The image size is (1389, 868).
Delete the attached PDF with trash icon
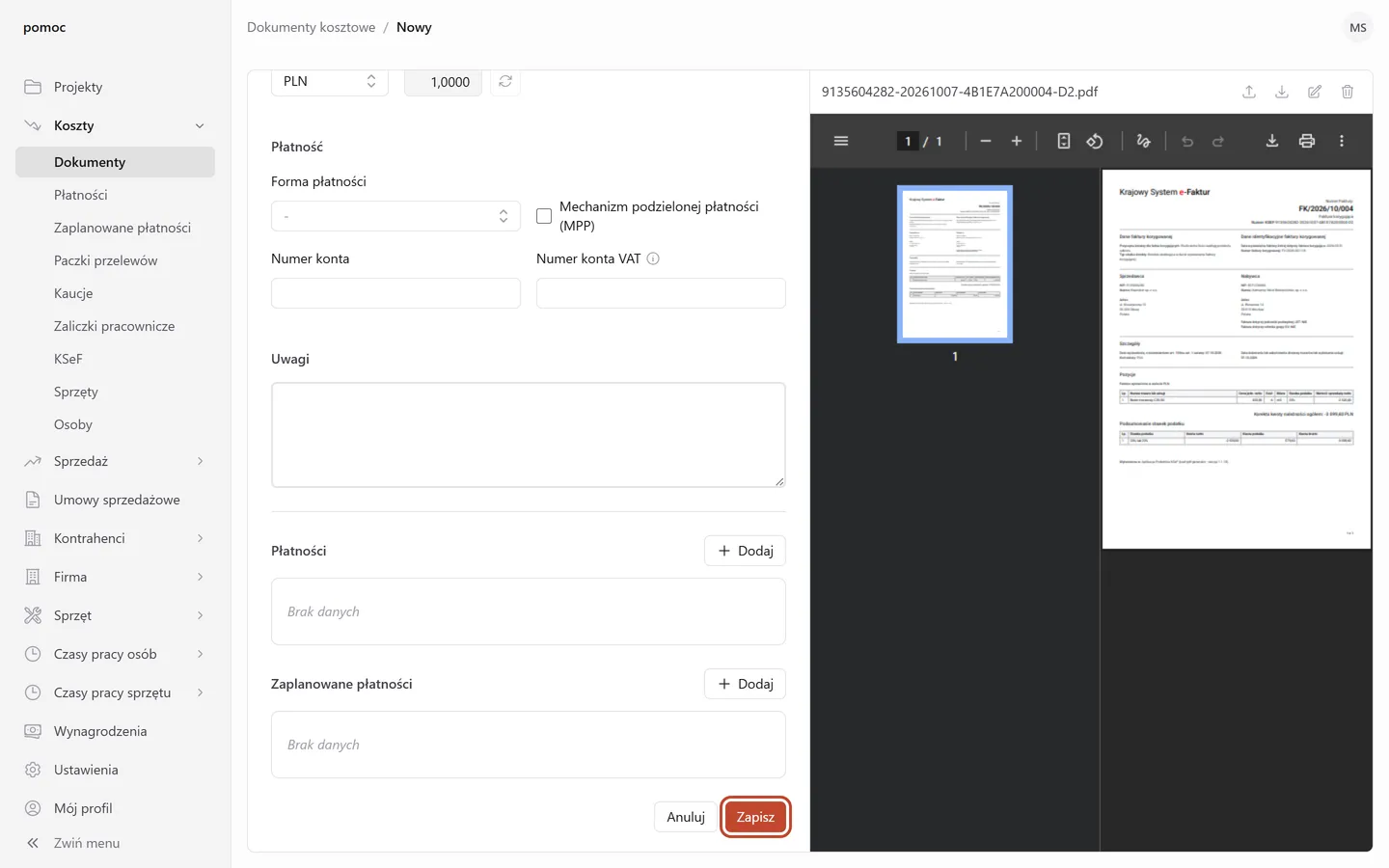pos(1348,92)
